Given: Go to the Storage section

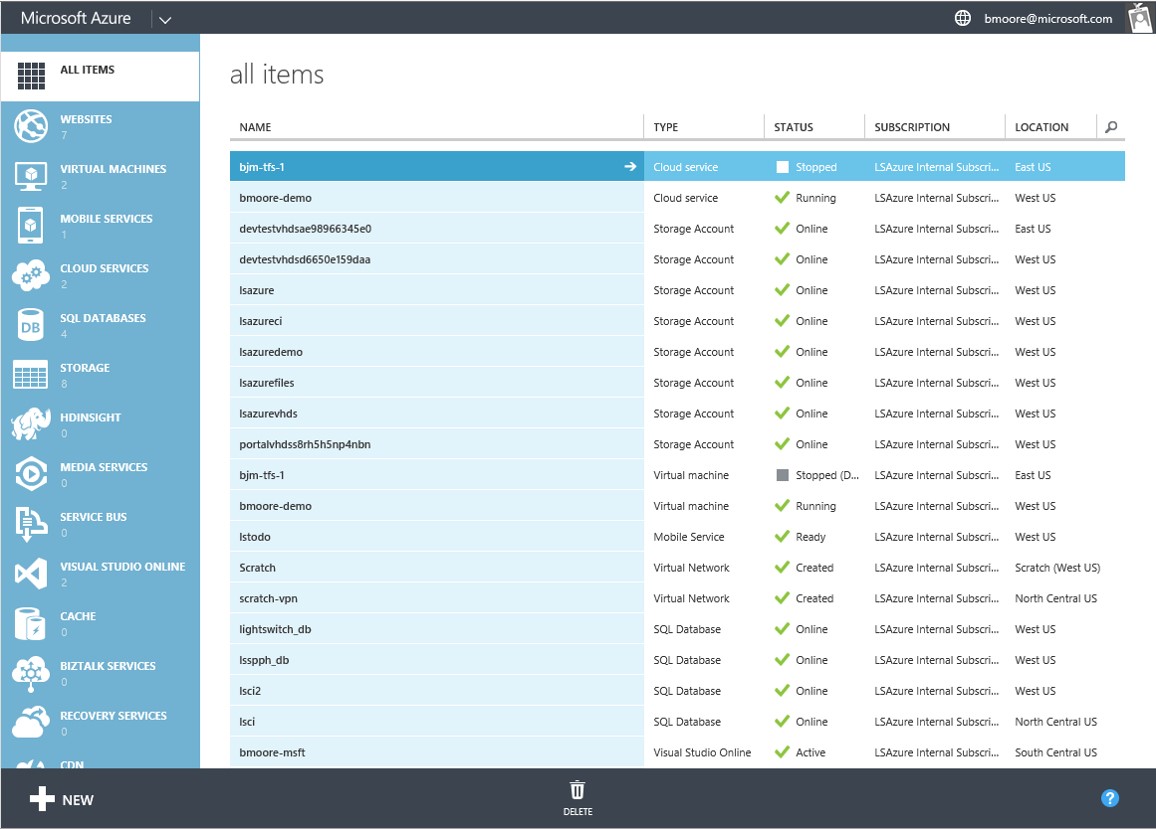Looking at the screenshot, I should click(100, 375).
